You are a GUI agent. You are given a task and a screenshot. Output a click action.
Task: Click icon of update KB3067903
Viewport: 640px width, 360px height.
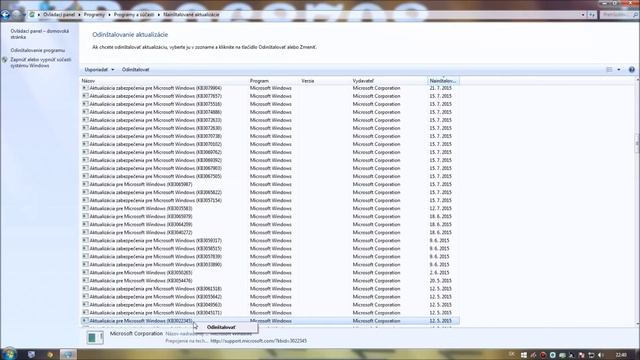[x=85, y=168]
